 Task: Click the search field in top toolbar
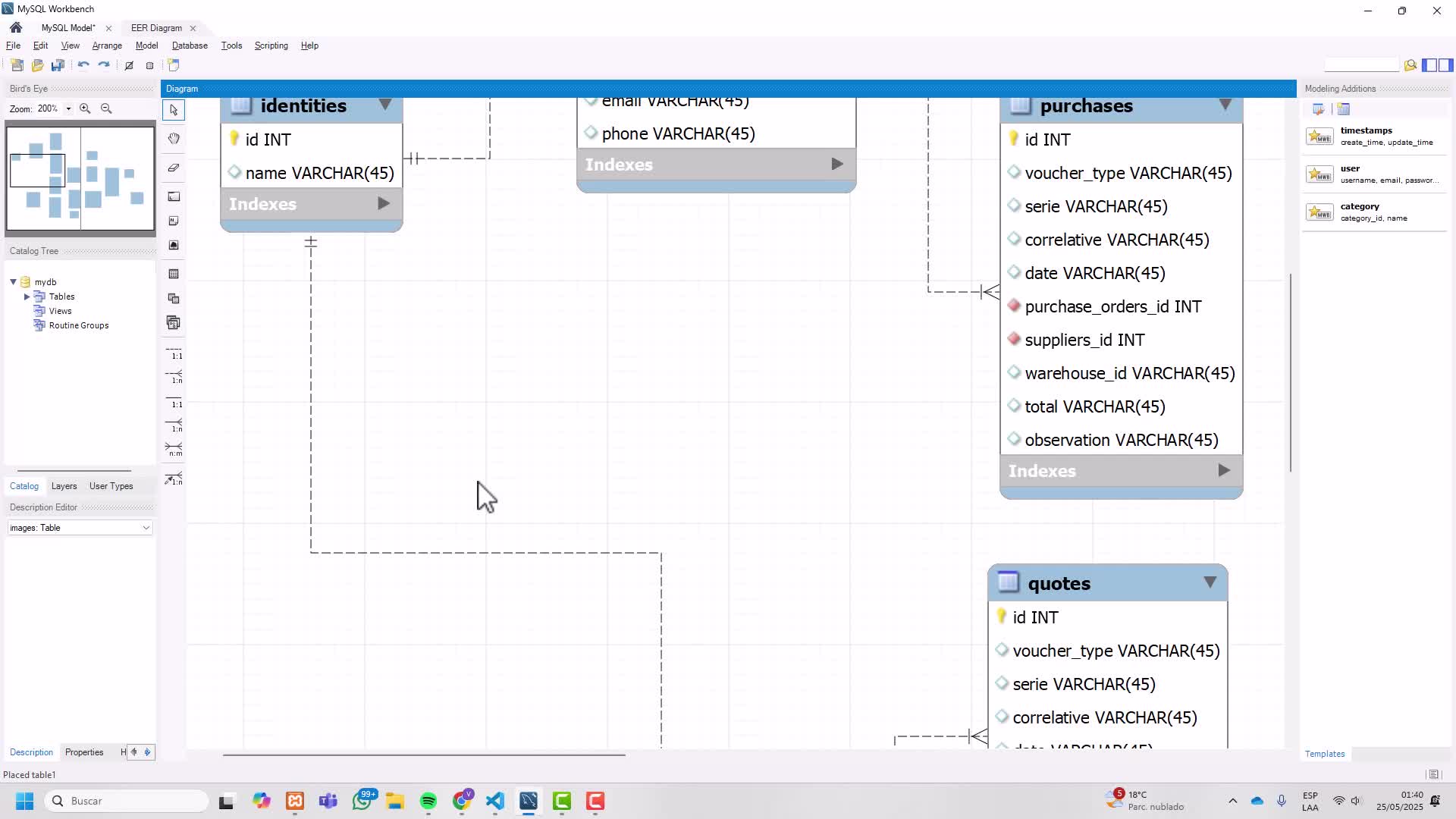point(1361,65)
